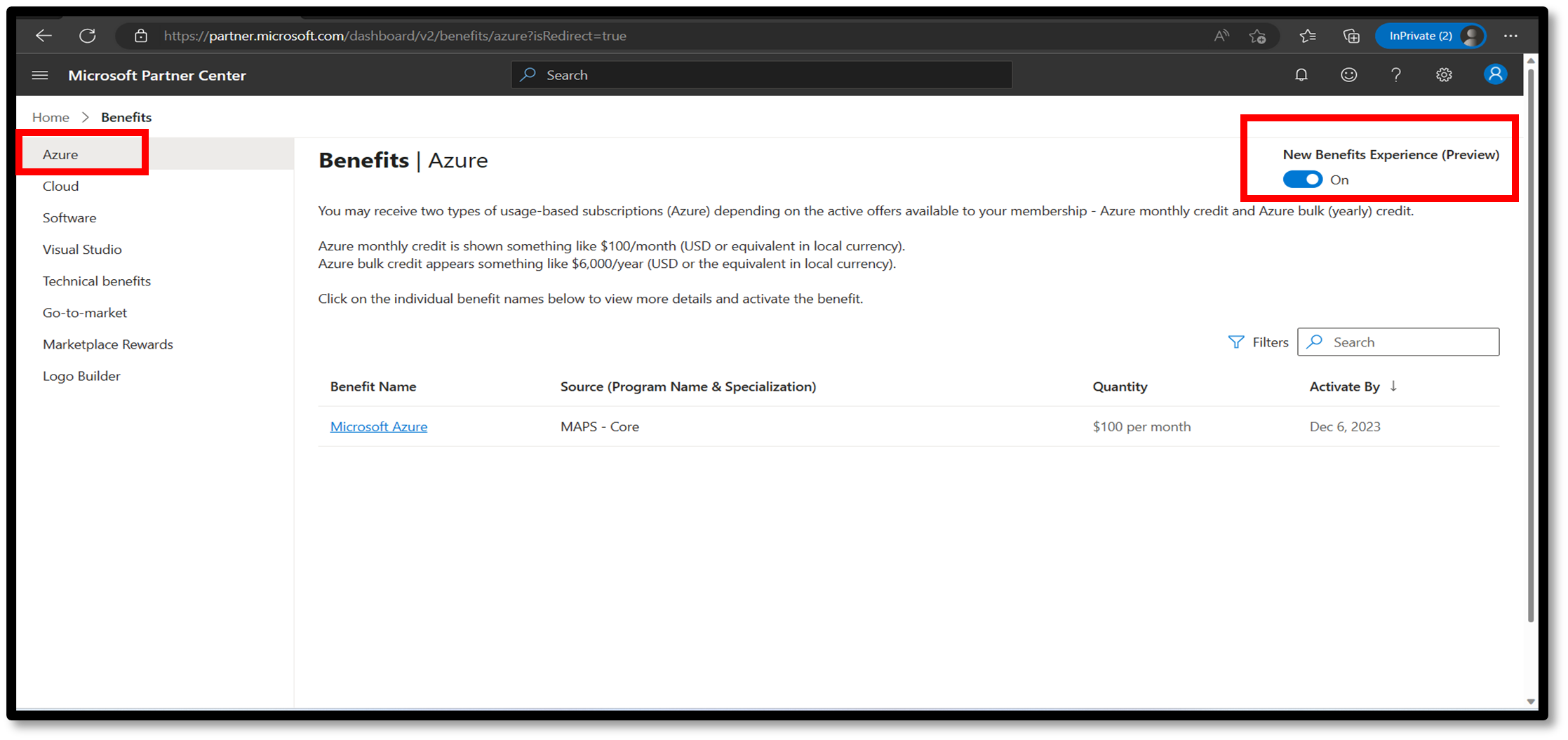Screen dimensions: 1568x740
Task: Select Cloud in the sidebar
Action: click(60, 186)
